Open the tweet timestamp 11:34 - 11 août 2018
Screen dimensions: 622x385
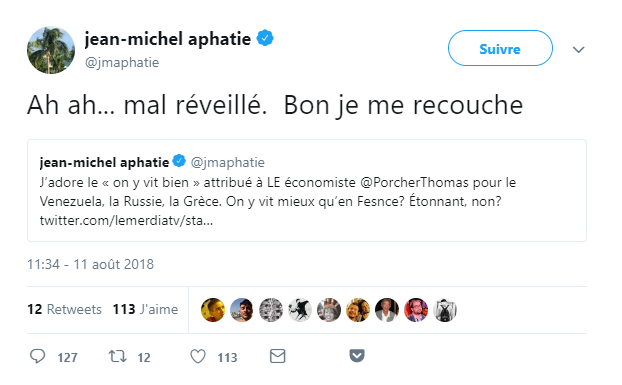coord(90,264)
